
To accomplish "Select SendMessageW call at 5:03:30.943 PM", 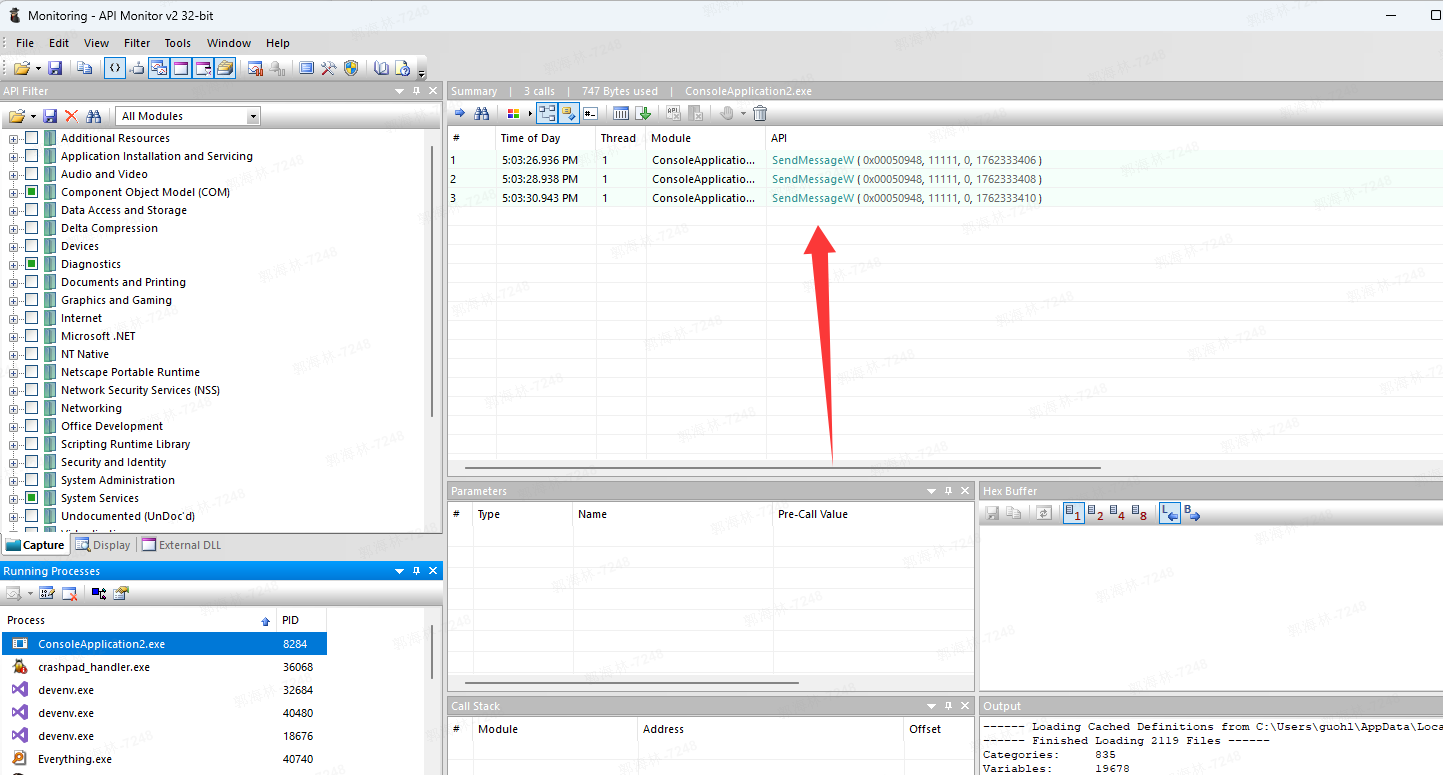I will tap(944, 198).
